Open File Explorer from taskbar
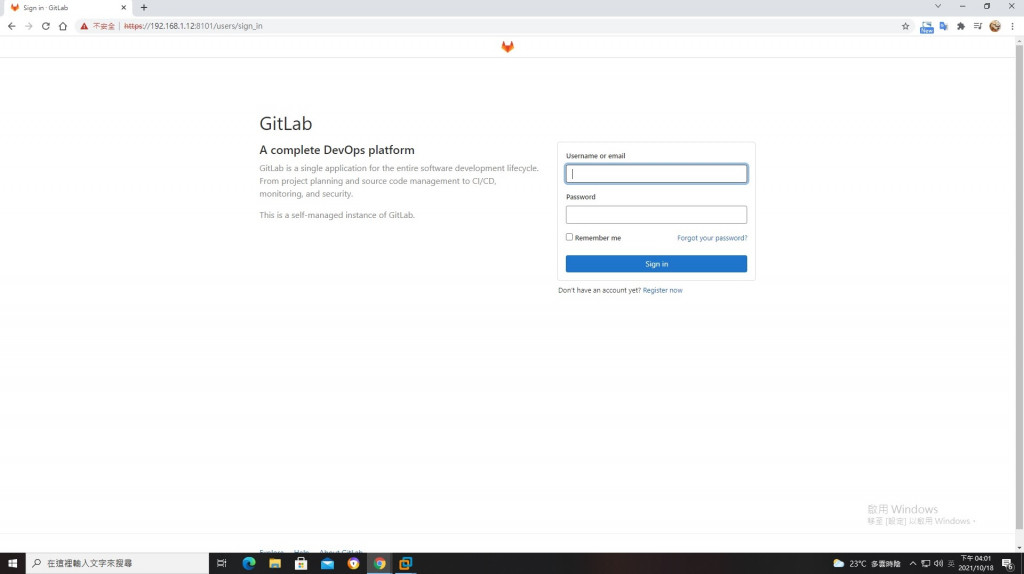This screenshot has width=1024, height=574. coord(275,563)
